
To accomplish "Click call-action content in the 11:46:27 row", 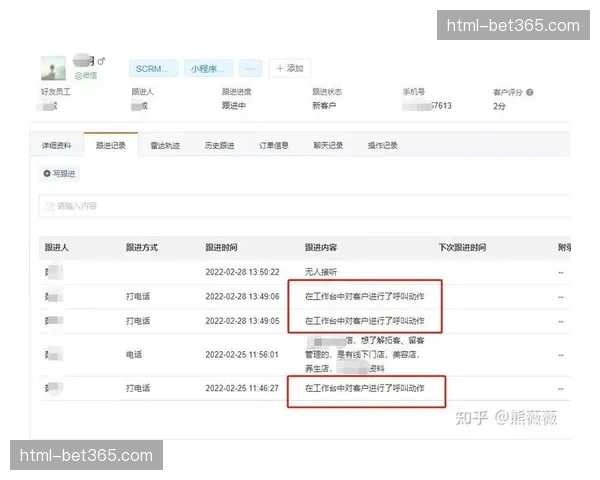I will click(364, 389).
